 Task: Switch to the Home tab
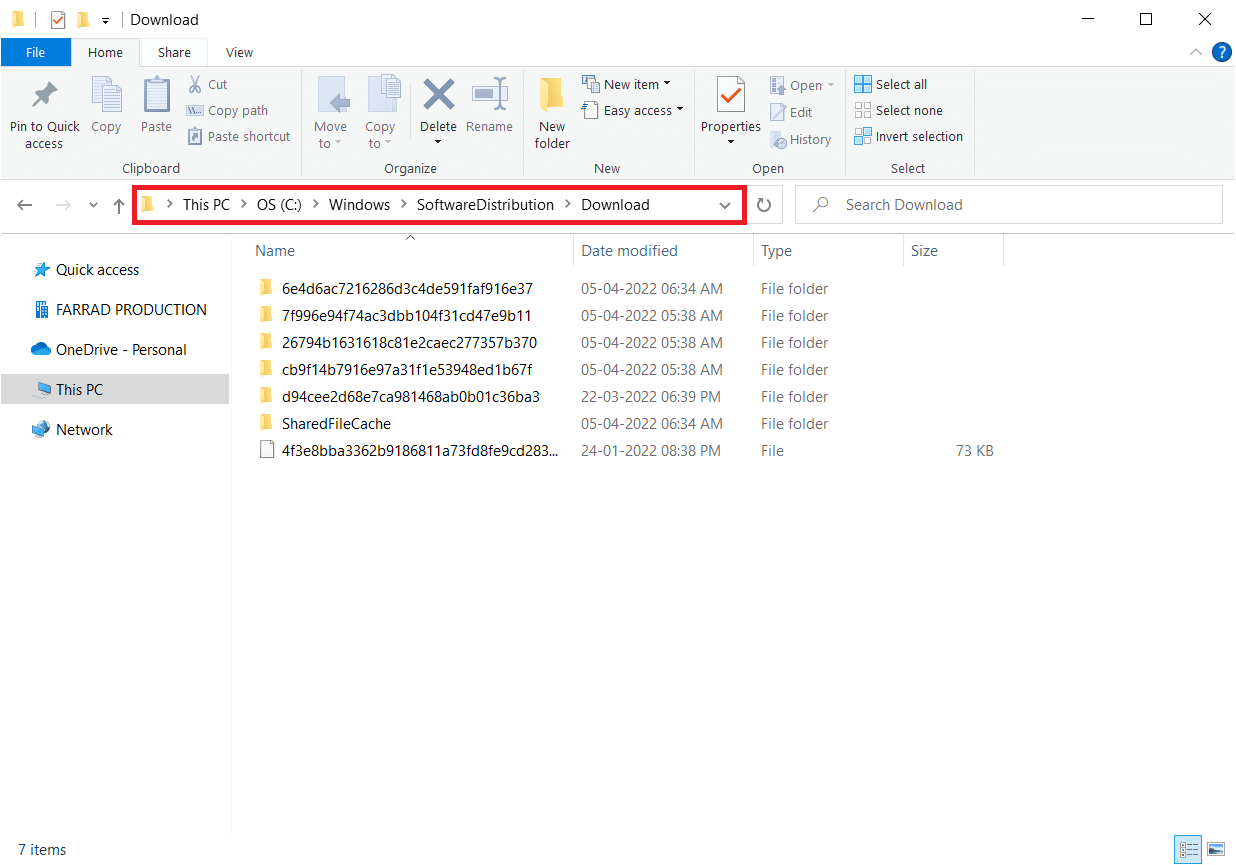coord(105,53)
